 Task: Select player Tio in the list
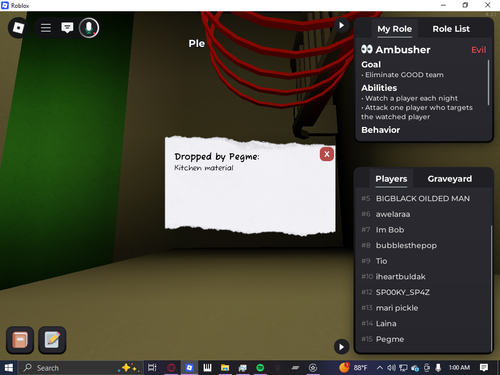click(x=422, y=261)
